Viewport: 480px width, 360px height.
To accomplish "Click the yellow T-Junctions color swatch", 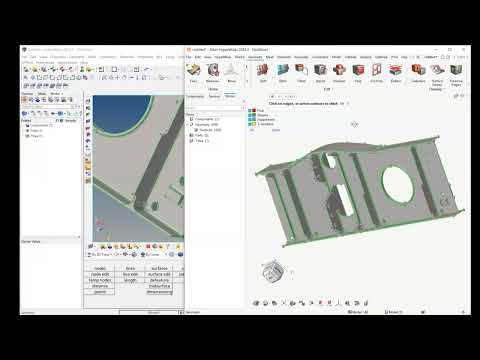I will pos(254,124).
